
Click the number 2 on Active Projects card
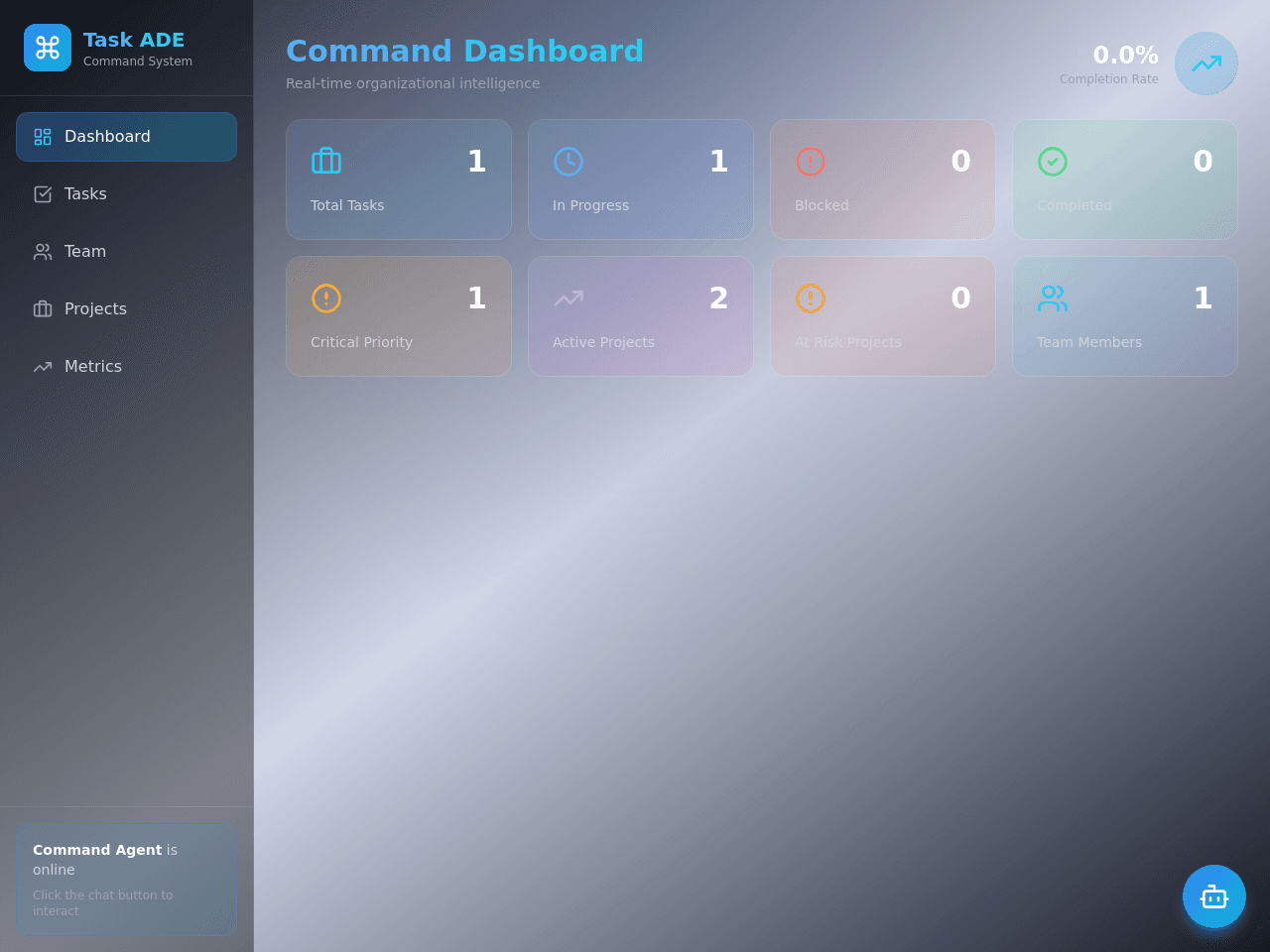(x=718, y=297)
